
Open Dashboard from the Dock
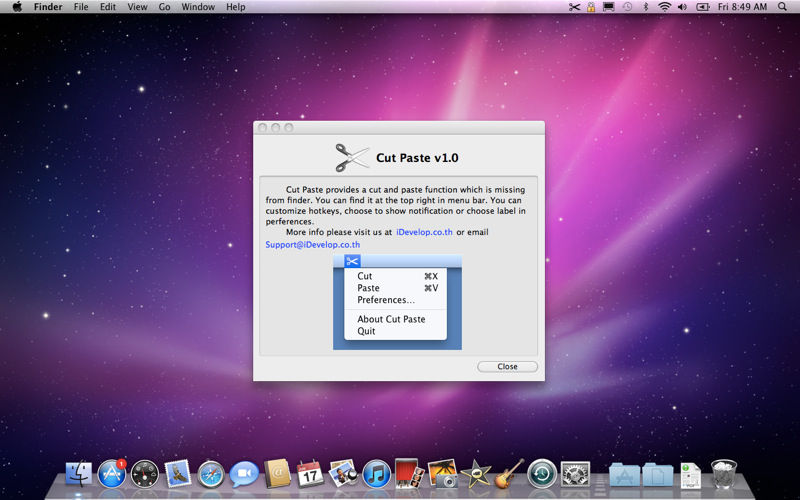point(145,474)
